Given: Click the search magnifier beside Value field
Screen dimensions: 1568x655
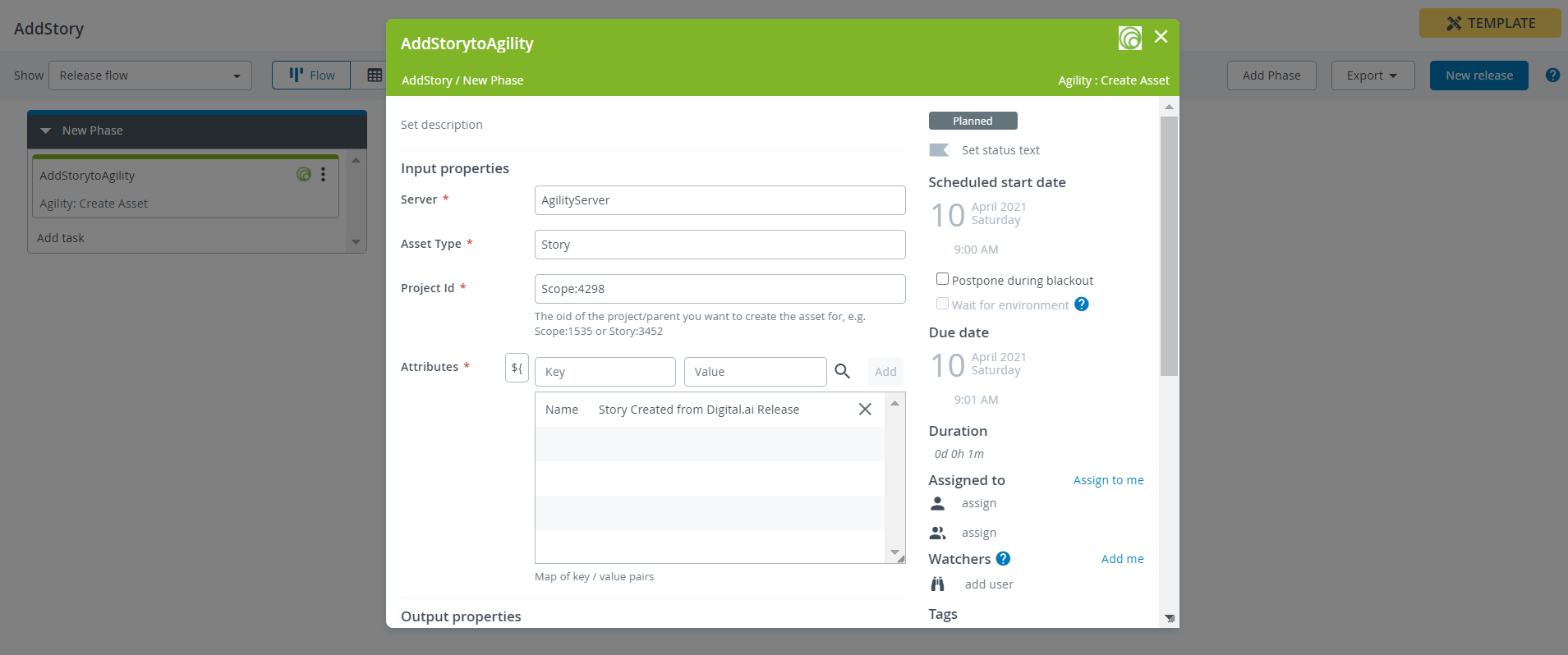Looking at the screenshot, I should click(x=842, y=371).
